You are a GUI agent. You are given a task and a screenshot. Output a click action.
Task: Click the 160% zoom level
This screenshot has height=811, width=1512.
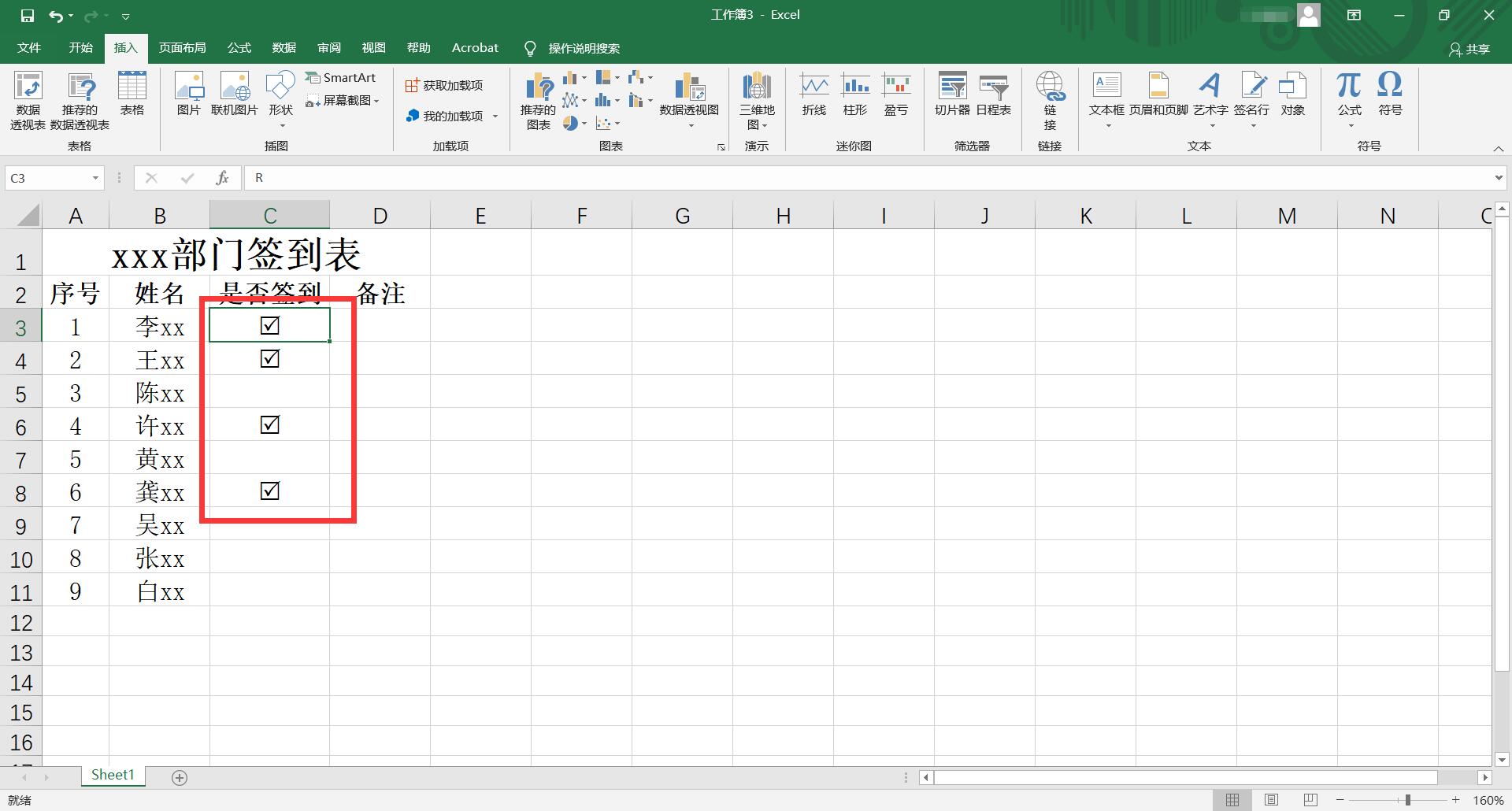pyautogui.click(x=1488, y=800)
